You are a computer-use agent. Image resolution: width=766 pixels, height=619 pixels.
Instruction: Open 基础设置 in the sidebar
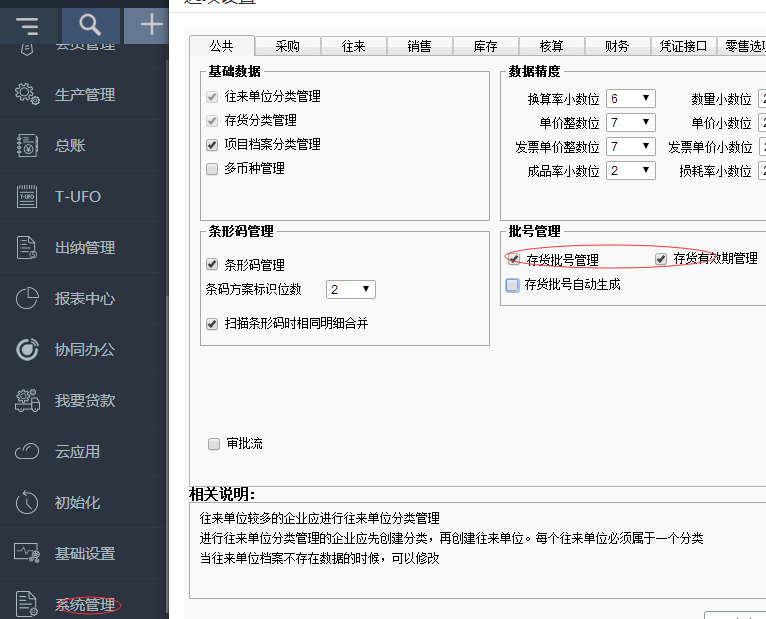click(85, 554)
